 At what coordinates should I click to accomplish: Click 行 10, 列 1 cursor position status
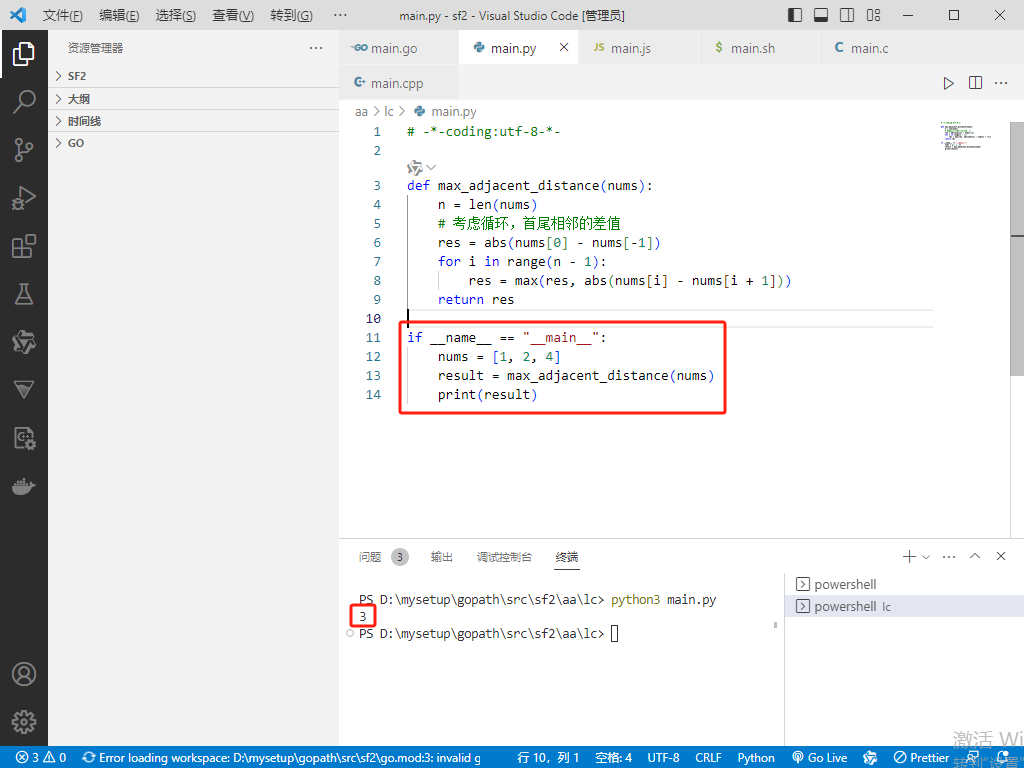tap(548, 758)
